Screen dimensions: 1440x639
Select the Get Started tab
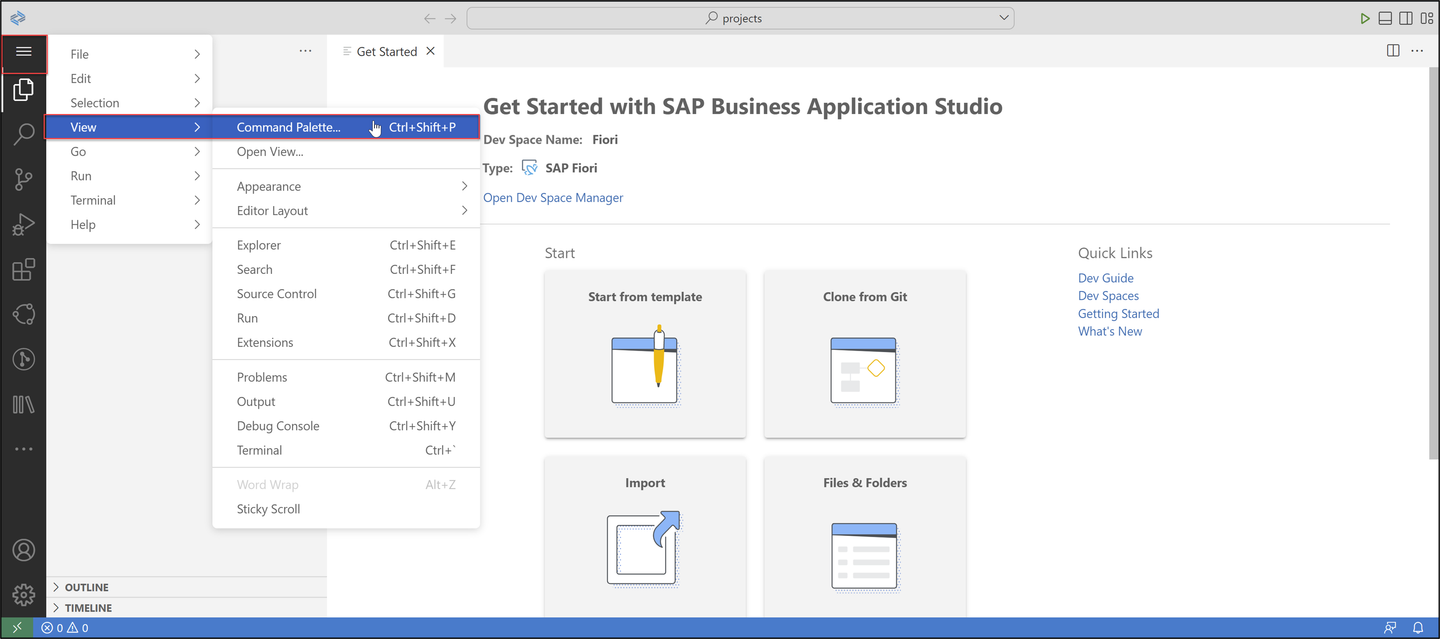click(x=388, y=51)
